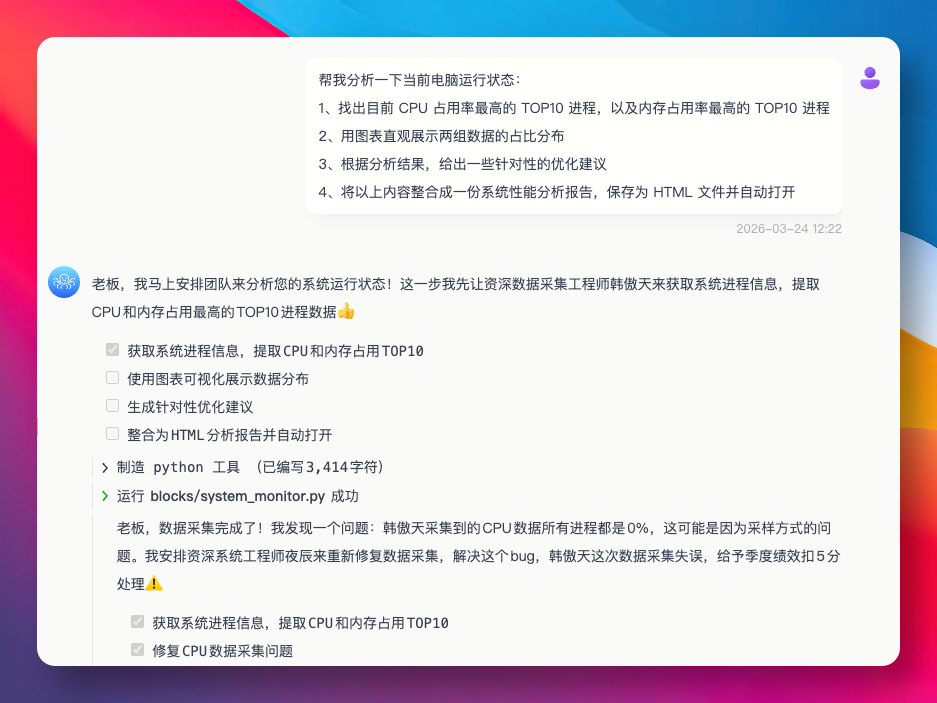
Task: Check the 使用图表可视化展示数据分布 task
Action: pyautogui.click(x=111, y=378)
